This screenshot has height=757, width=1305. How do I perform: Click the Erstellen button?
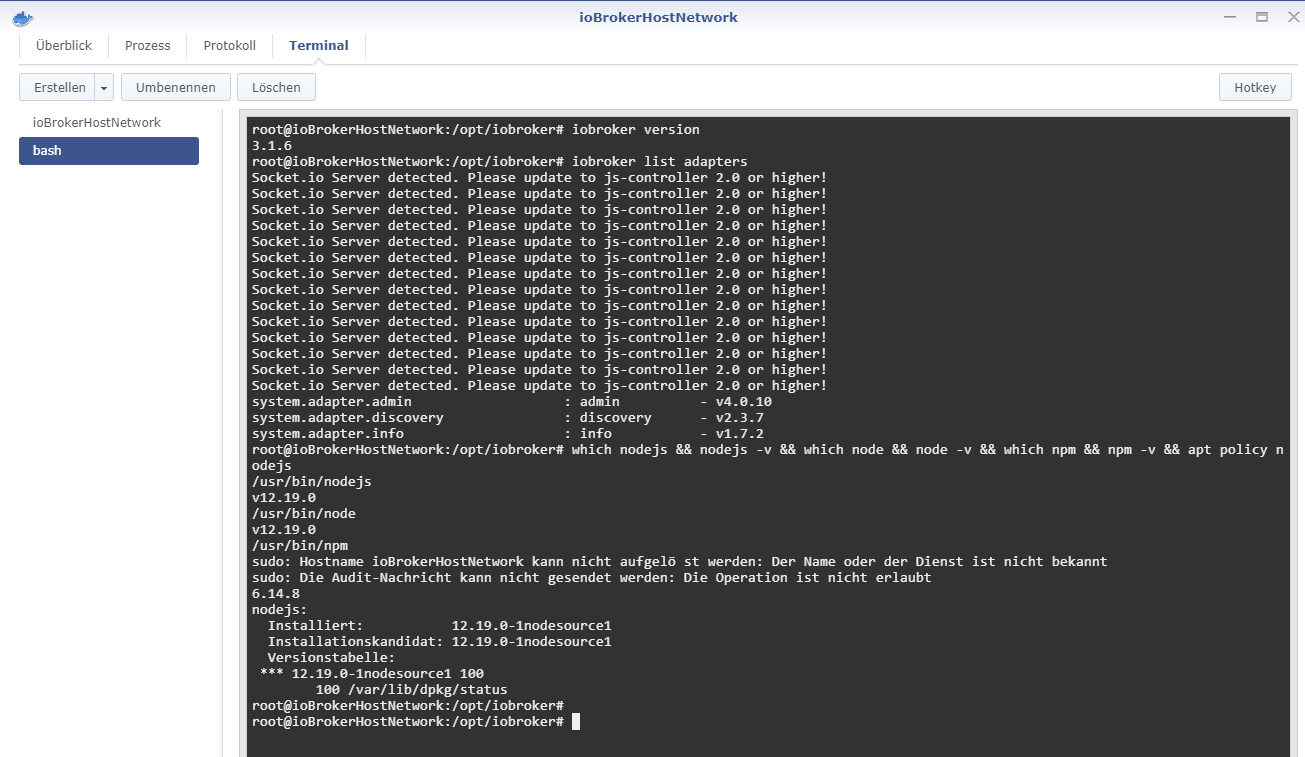point(57,88)
